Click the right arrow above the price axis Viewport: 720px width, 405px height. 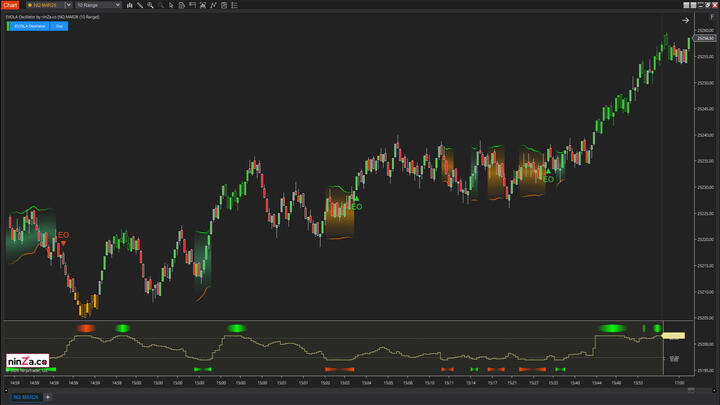686,19
